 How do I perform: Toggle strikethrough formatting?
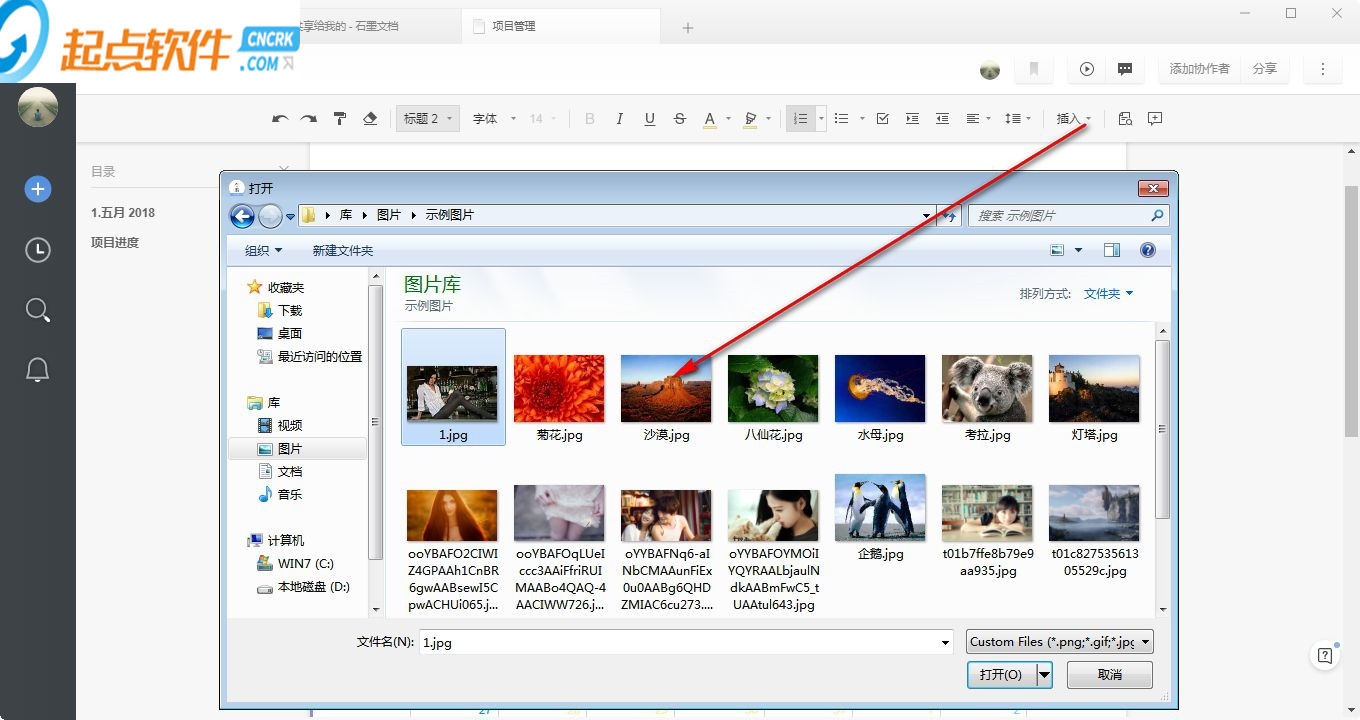pos(680,119)
